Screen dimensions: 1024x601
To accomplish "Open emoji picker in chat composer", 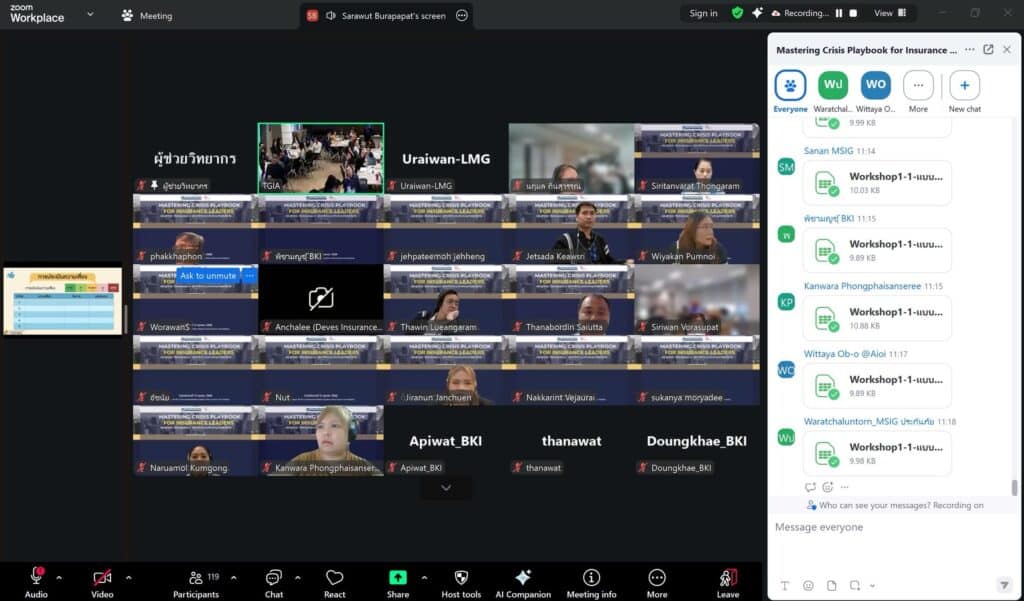I will pyautogui.click(x=808, y=585).
